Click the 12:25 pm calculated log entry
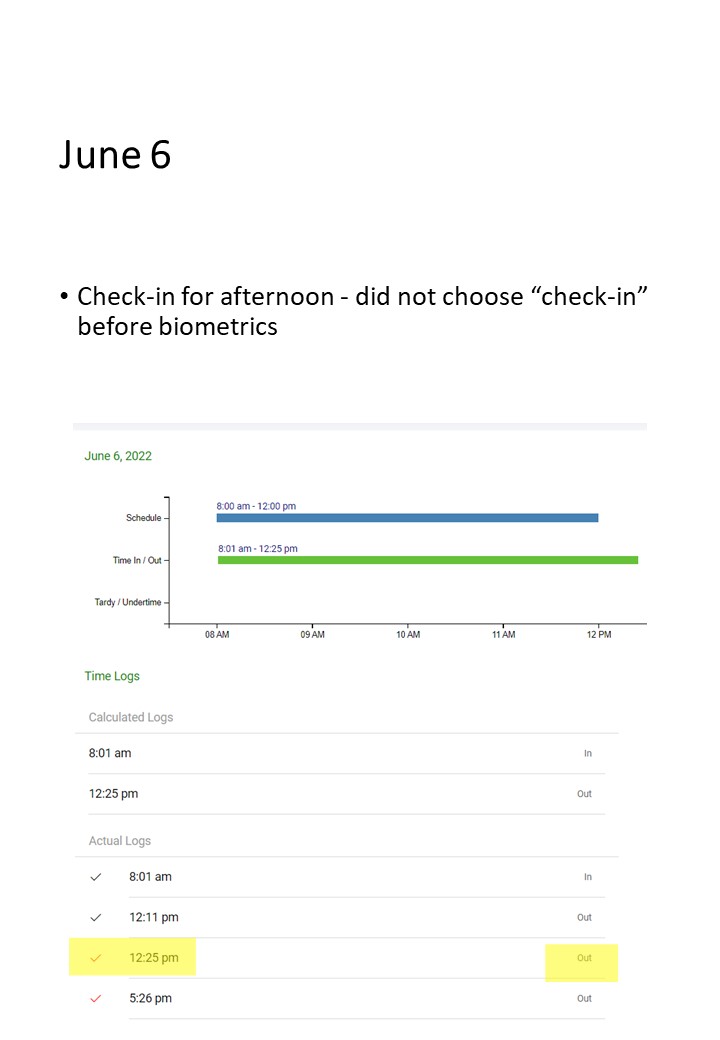Viewport: 720px width, 1040px height. tap(113, 794)
